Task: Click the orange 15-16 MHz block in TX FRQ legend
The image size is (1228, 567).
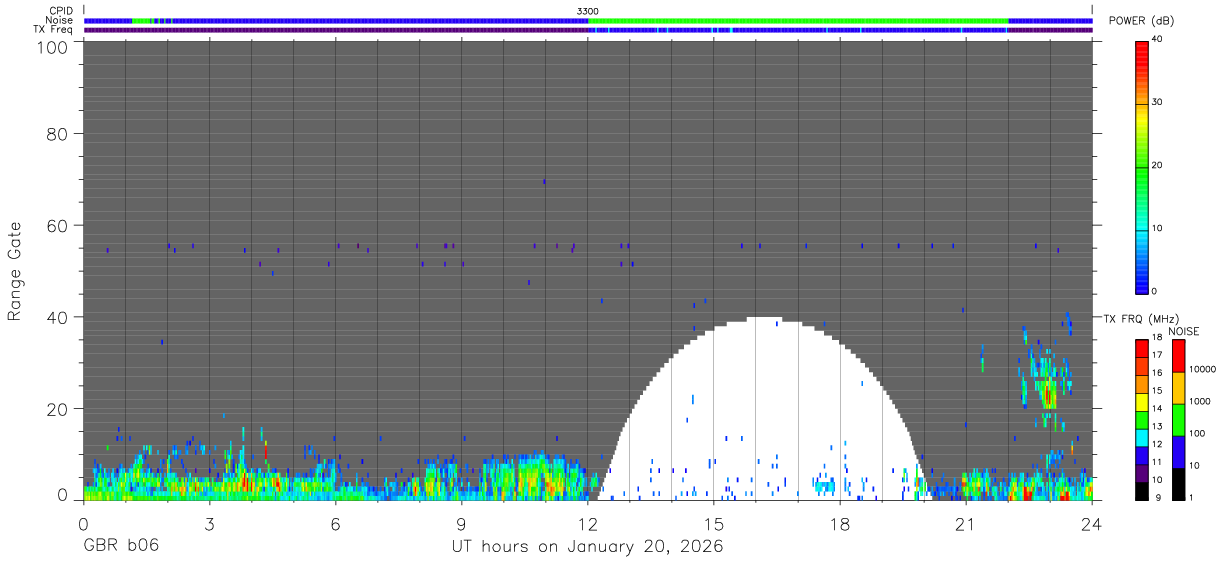Action: pyautogui.click(x=1141, y=384)
